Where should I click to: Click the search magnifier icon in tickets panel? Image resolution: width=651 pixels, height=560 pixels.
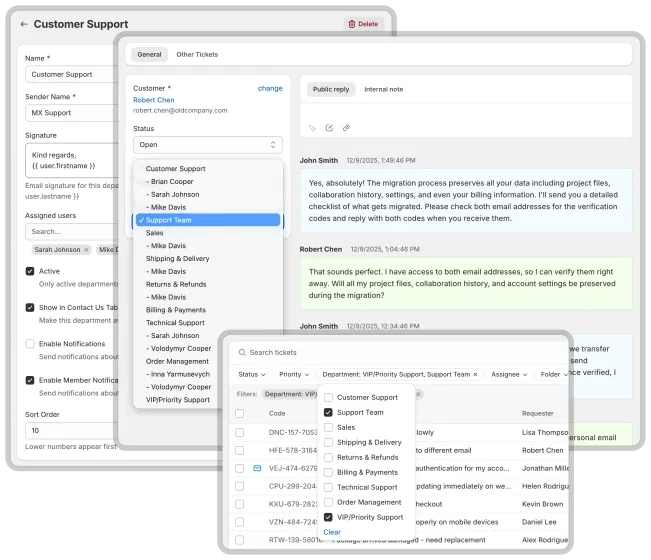(x=242, y=352)
